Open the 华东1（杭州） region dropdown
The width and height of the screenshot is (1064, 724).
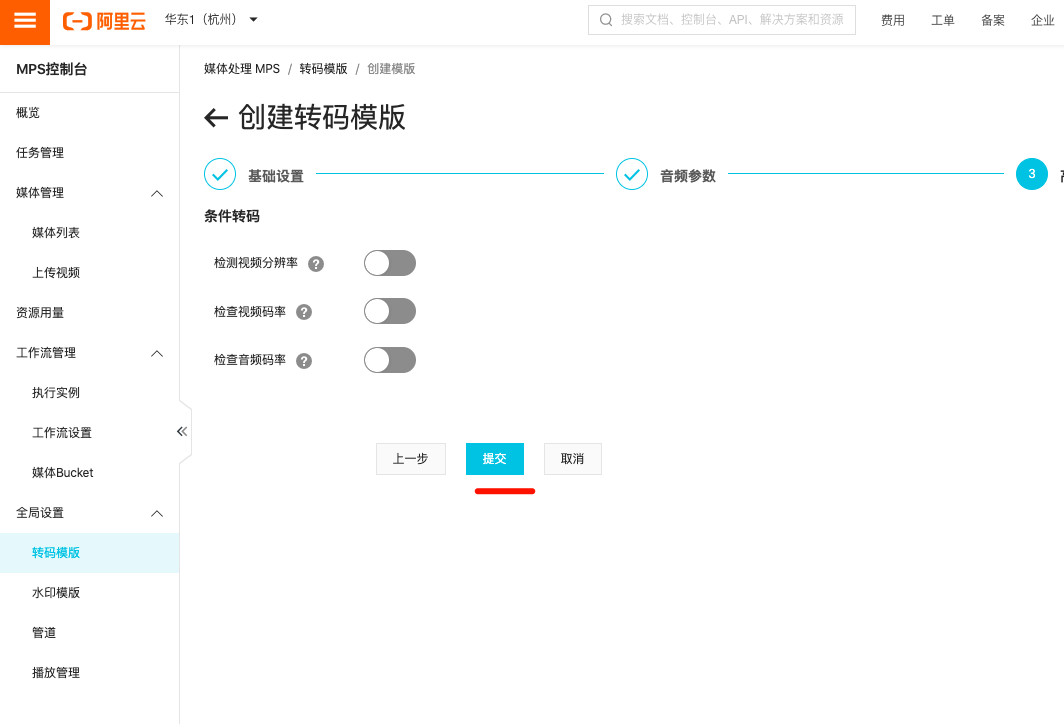211,20
